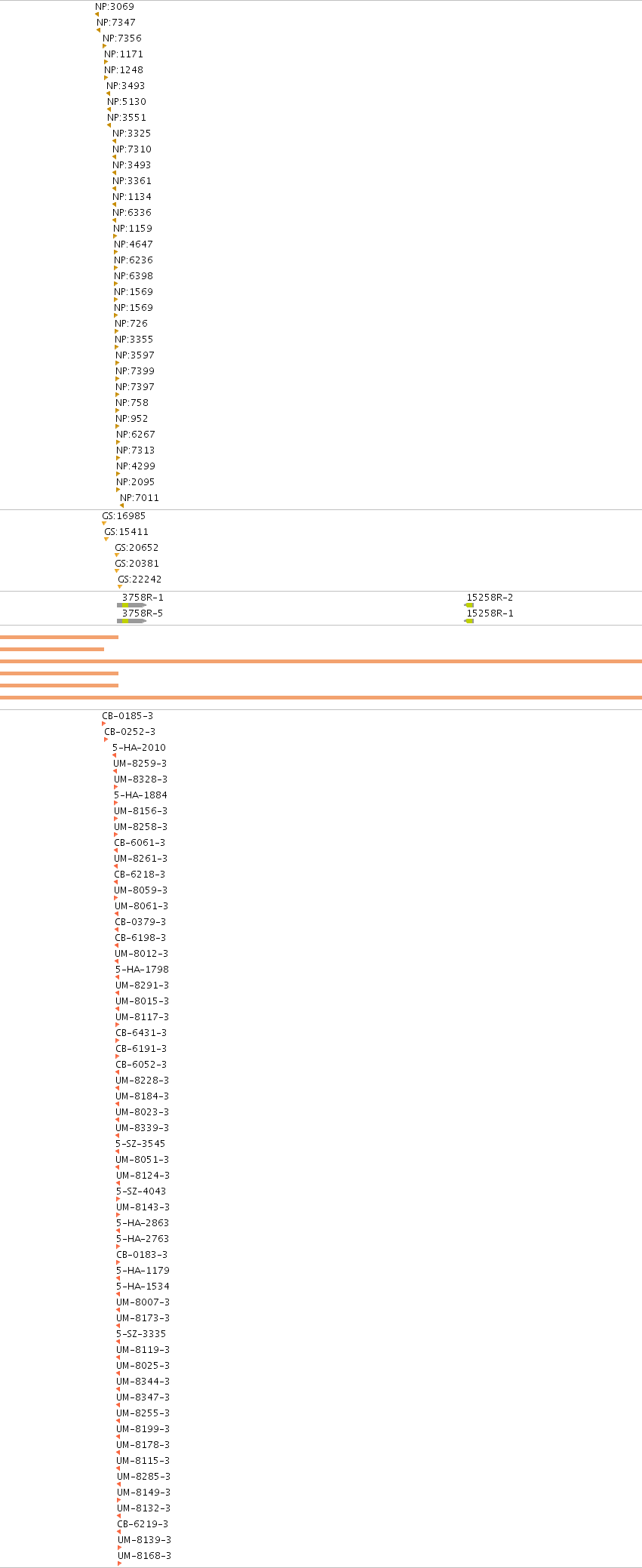Click the NP:952 feature
This screenshot has width=642, height=1568.
(x=132, y=419)
